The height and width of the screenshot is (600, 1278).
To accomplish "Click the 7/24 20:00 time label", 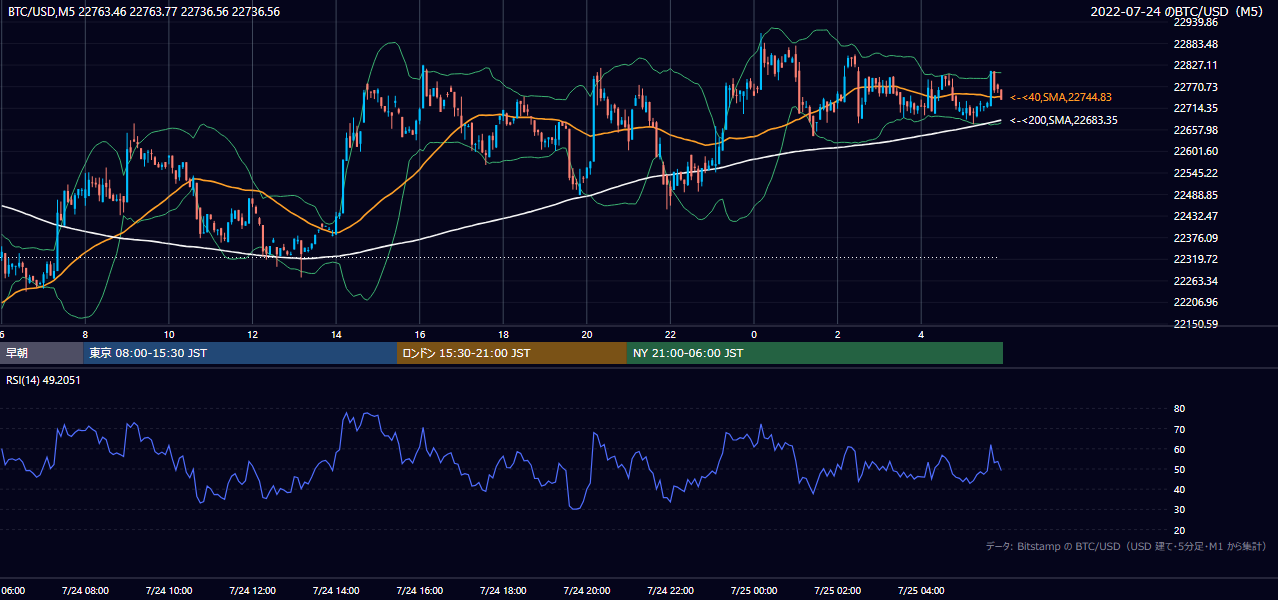I will 587,591.
